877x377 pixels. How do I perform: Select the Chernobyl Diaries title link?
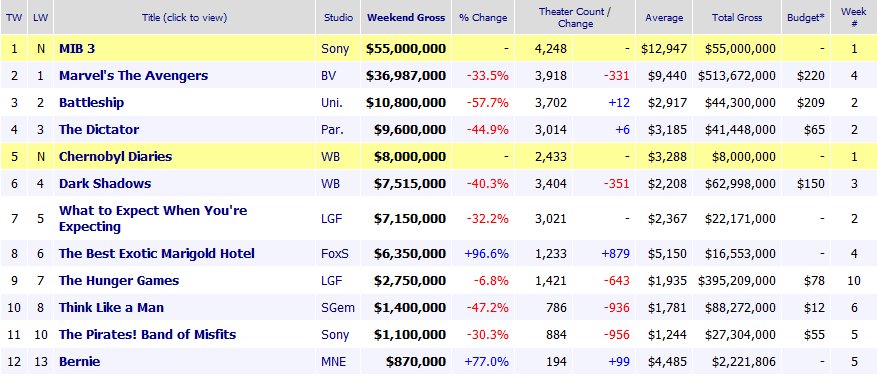click(115, 156)
